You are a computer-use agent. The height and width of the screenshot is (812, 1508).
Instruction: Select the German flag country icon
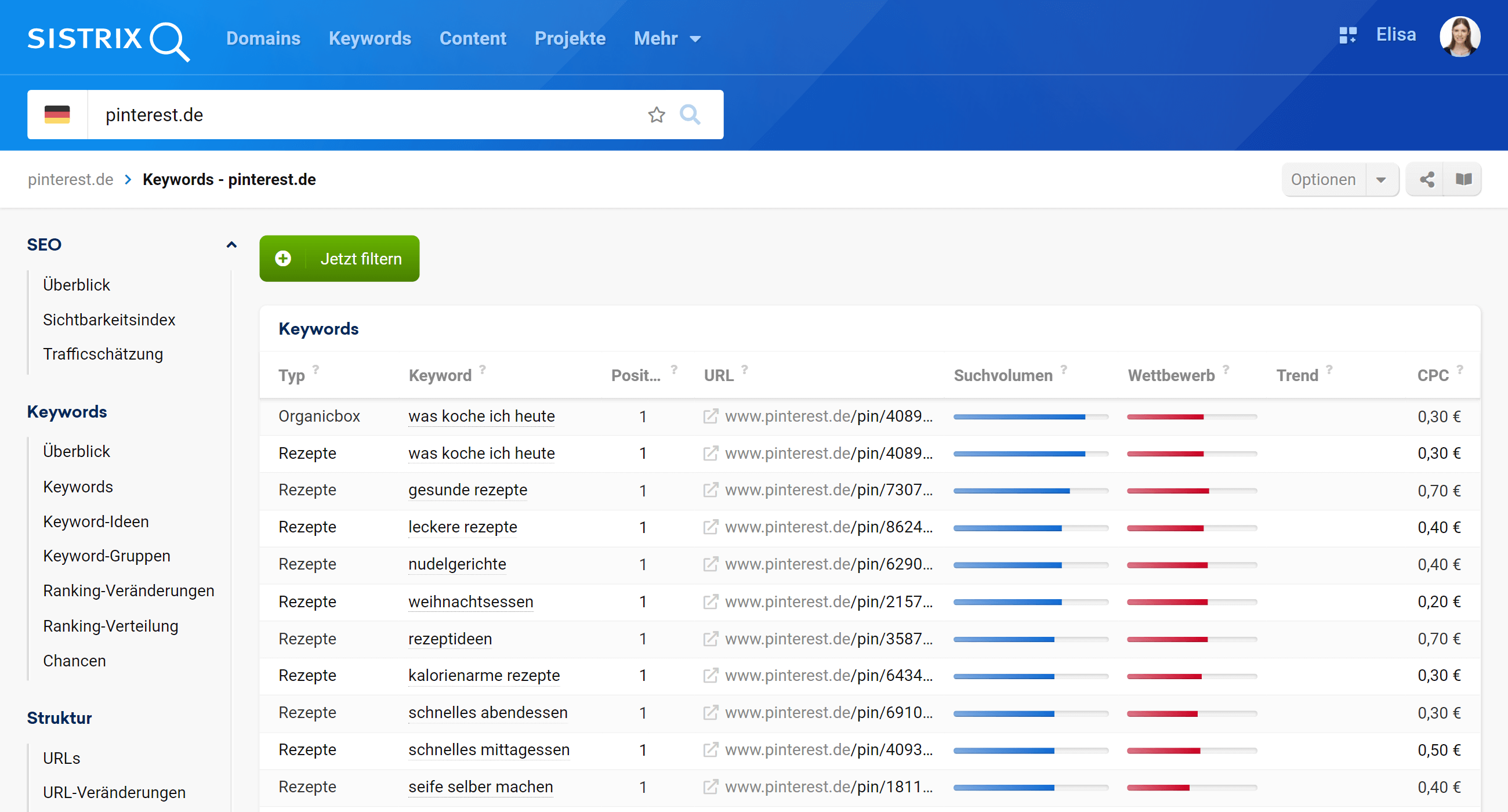tap(57, 115)
